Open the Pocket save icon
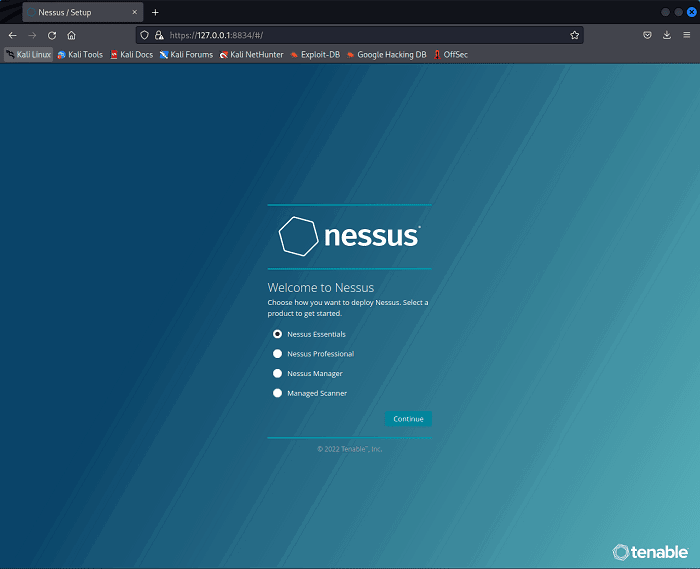This screenshot has width=700, height=569. [x=647, y=35]
